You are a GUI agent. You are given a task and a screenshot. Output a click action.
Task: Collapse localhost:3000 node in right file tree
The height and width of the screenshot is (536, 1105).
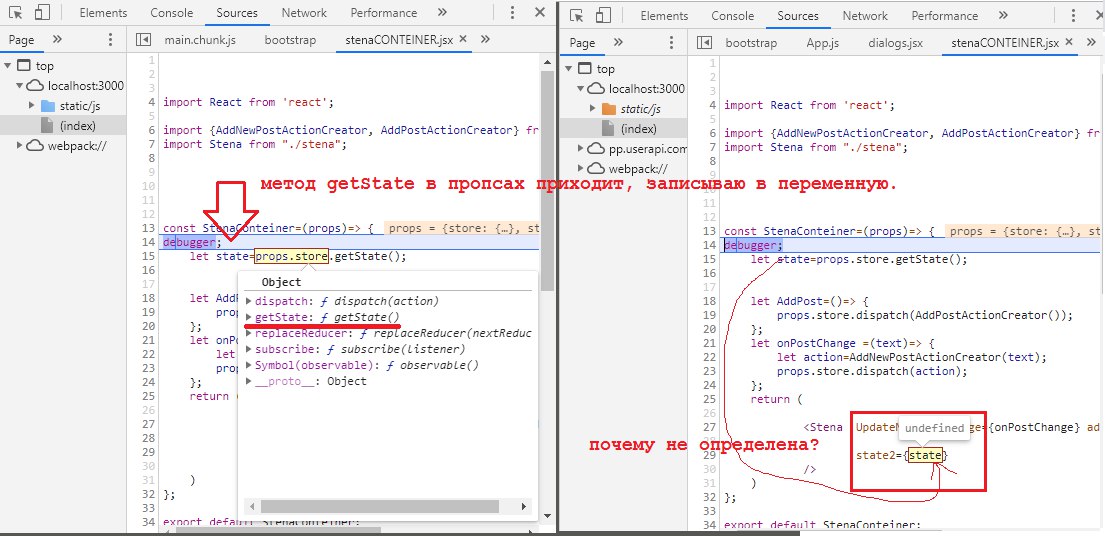581,89
